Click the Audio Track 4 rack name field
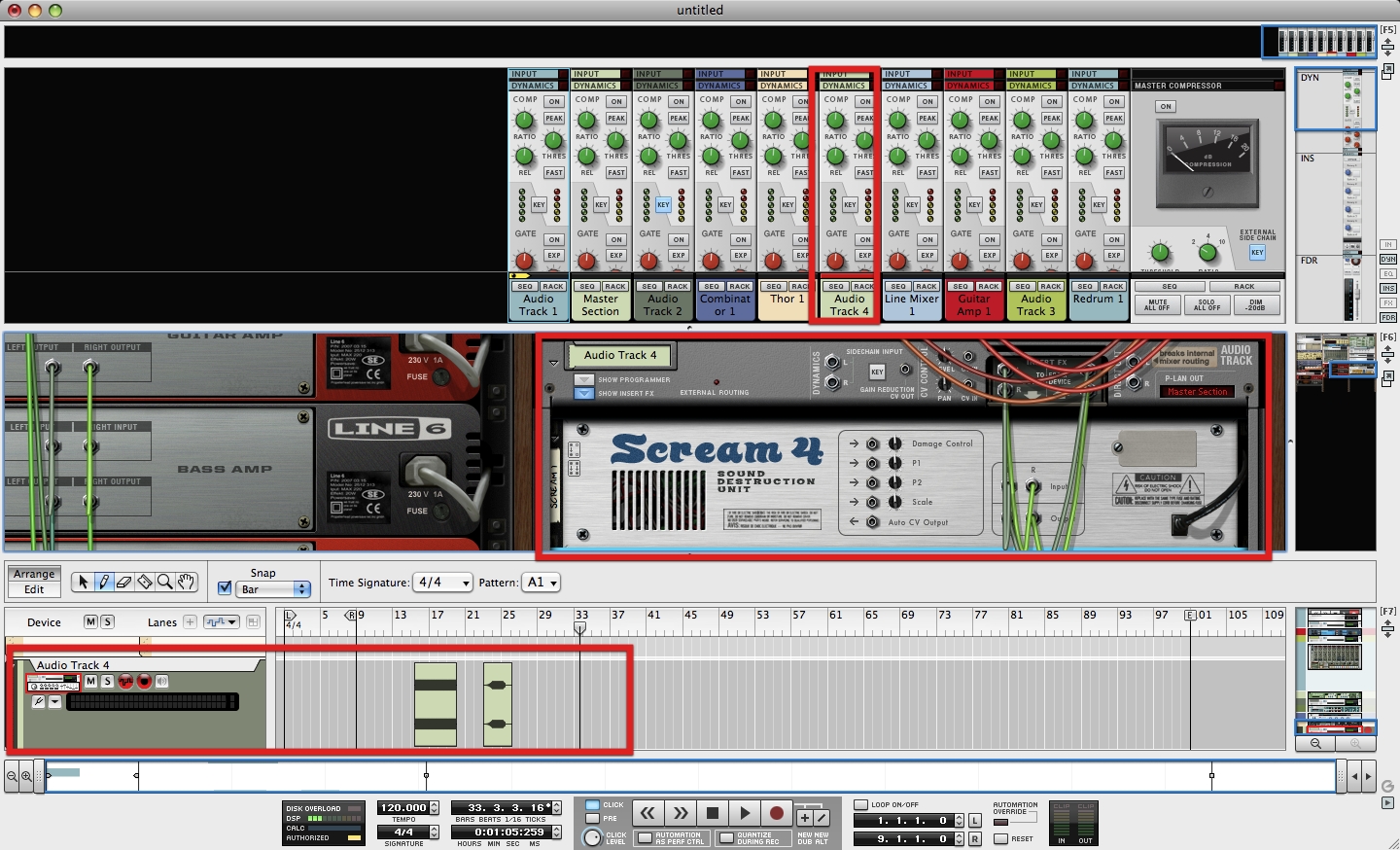1400x850 pixels. point(620,355)
